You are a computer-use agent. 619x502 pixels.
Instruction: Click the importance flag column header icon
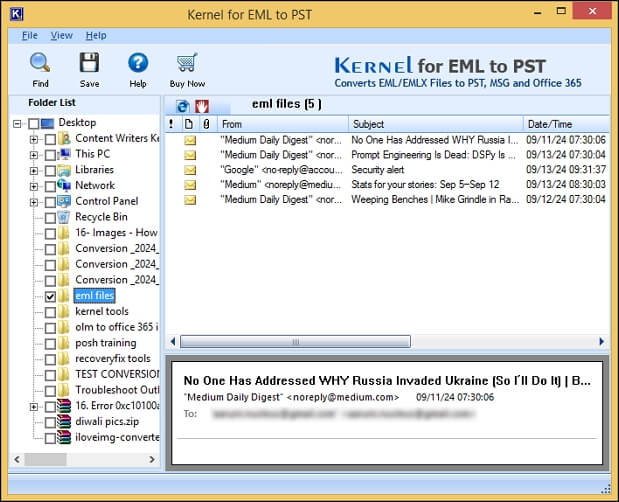(171, 124)
